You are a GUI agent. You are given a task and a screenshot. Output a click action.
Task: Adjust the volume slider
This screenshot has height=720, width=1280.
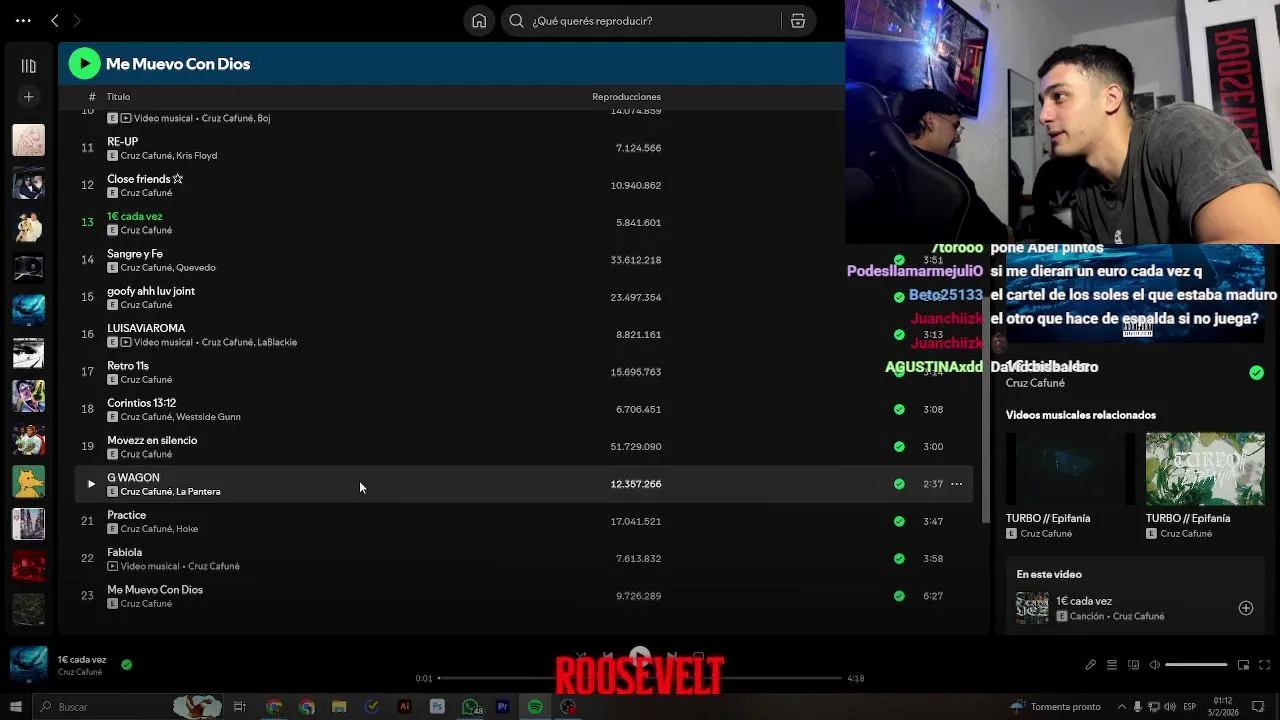(1196, 665)
